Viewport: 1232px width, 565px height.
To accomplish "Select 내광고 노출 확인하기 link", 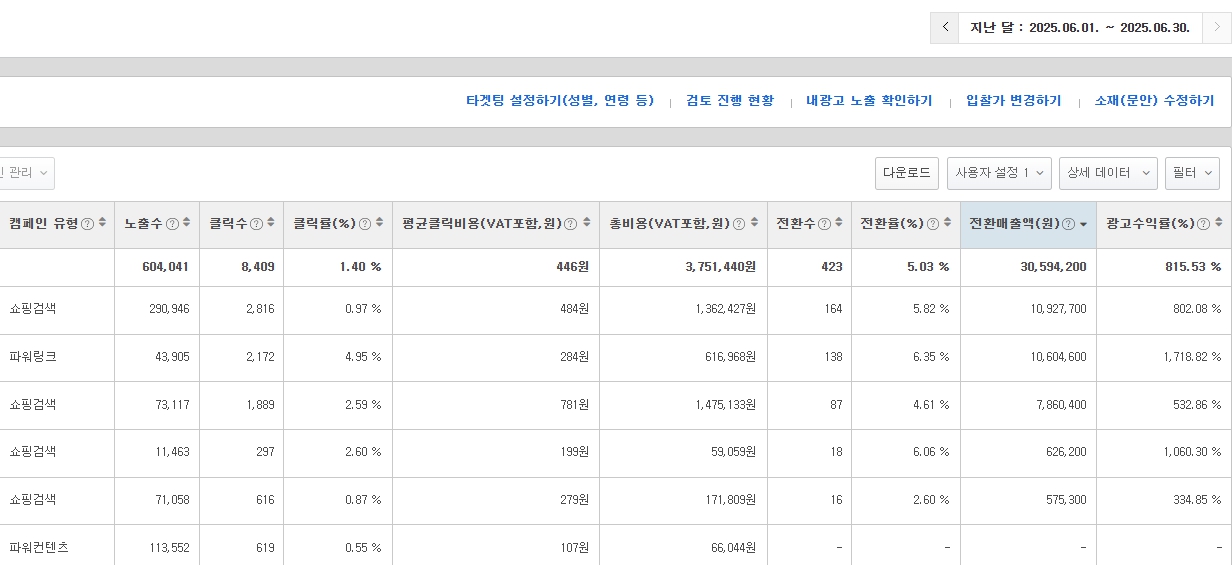I will 869,101.
